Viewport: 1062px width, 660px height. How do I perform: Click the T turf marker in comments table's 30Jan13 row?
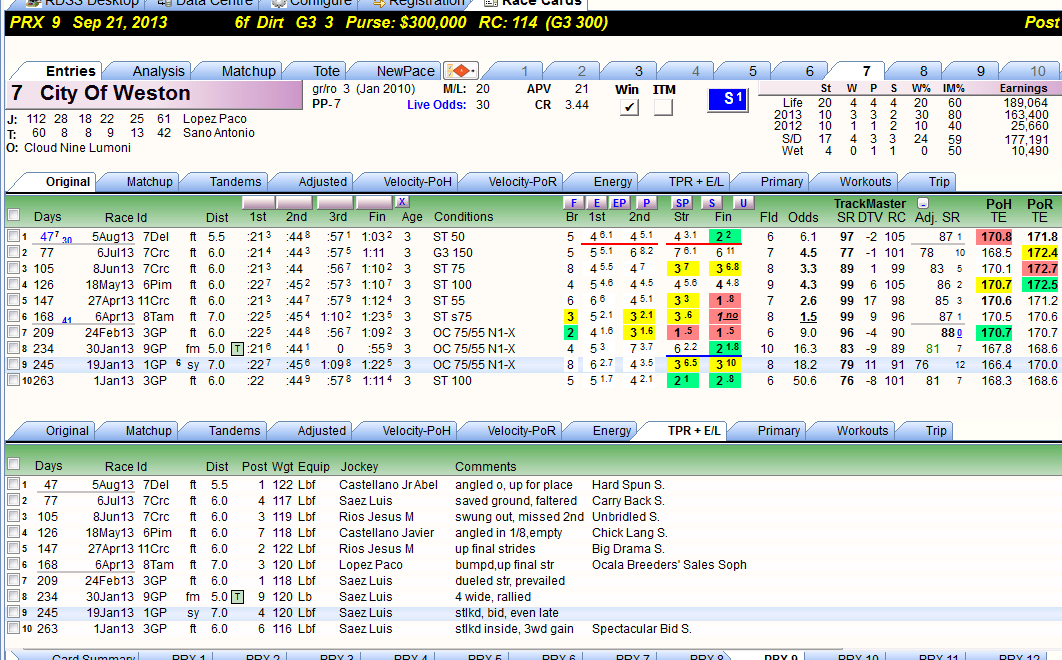click(237, 597)
